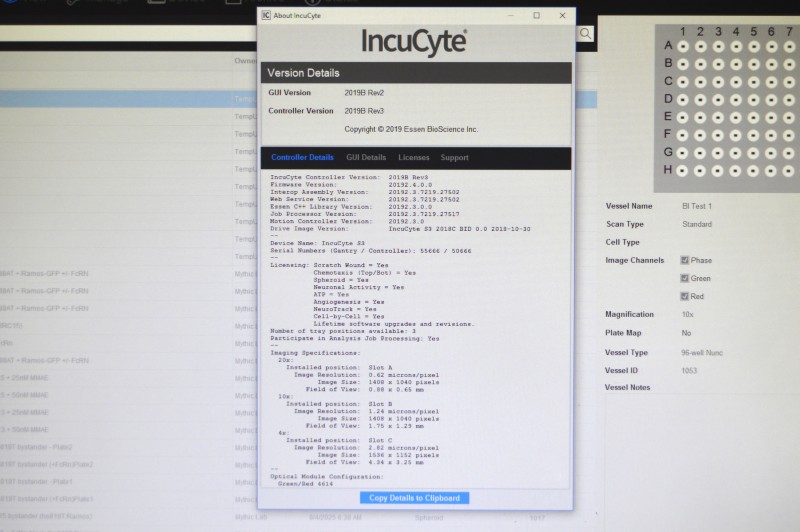
Task: Select well A1 on the plate map
Action: [683, 46]
